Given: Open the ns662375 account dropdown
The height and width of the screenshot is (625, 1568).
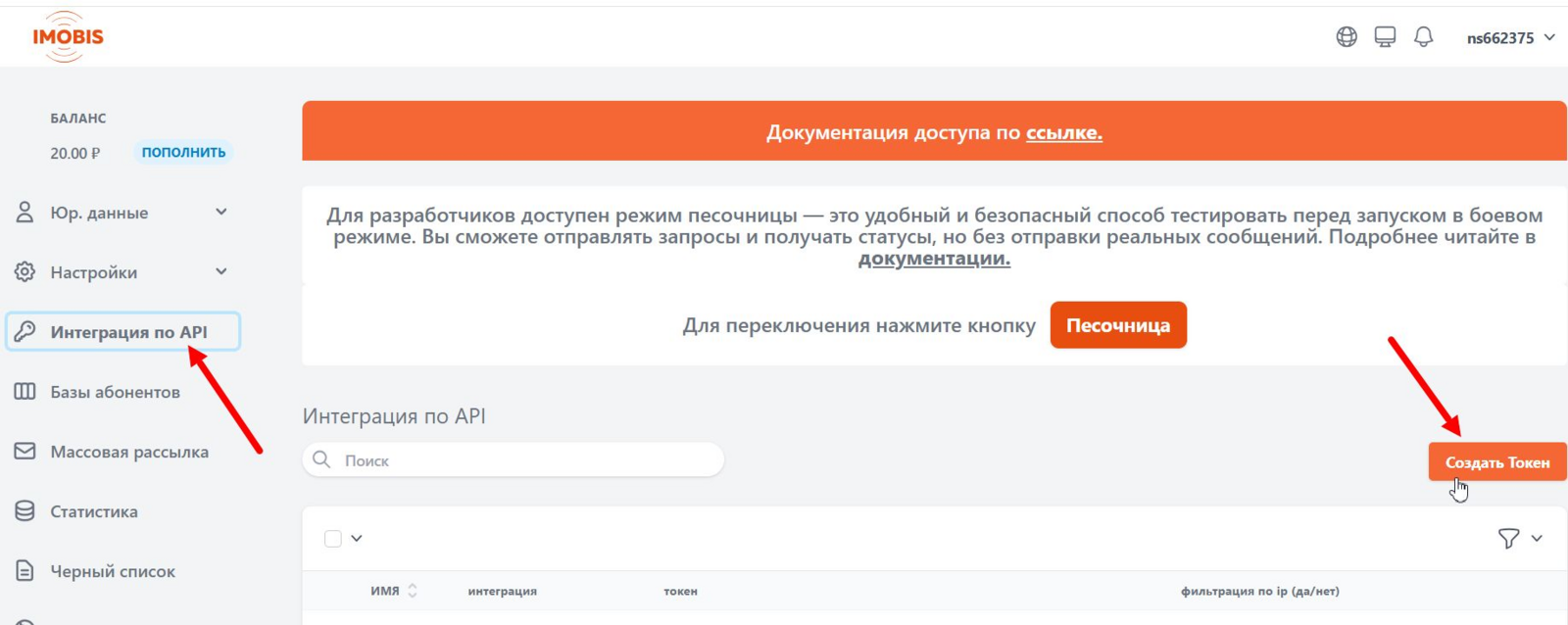Looking at the screenshot, I should 1510,37.
